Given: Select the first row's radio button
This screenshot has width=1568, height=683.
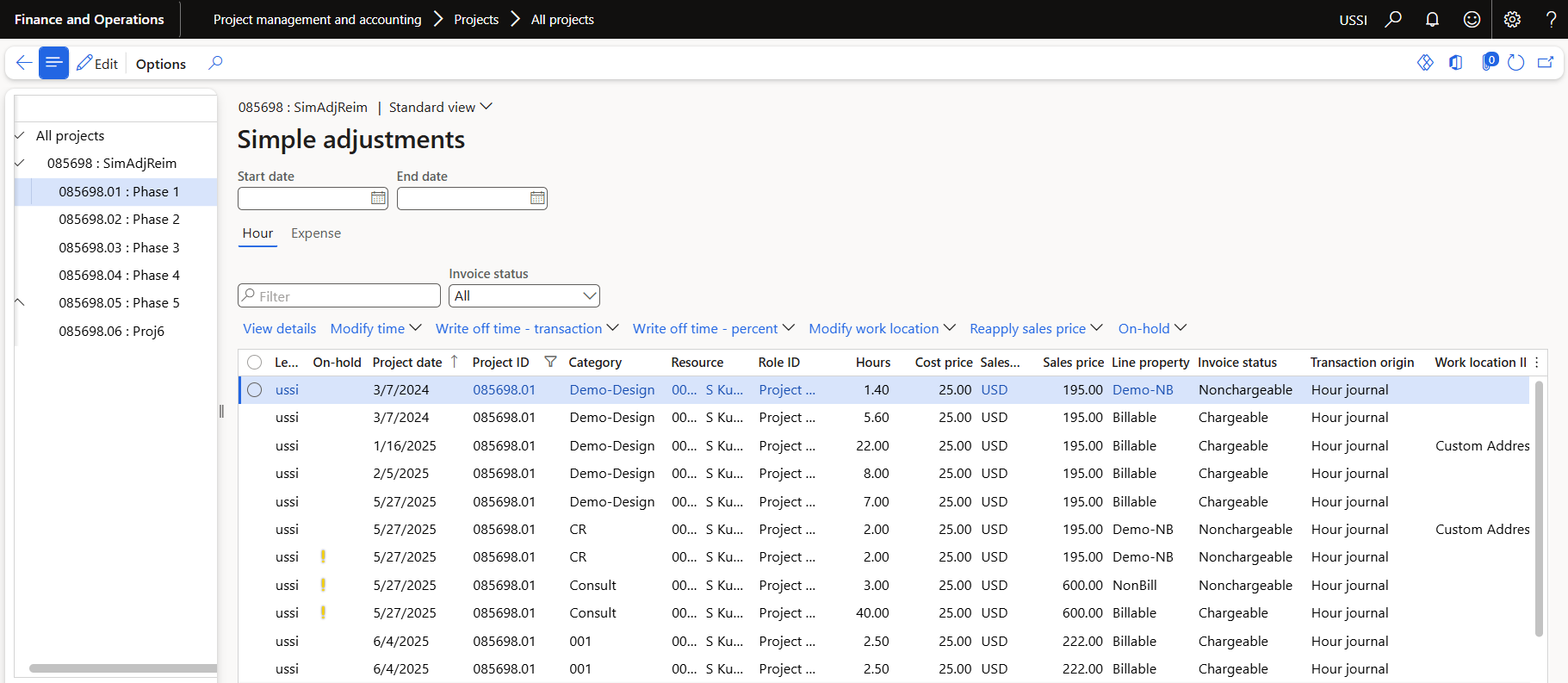Looking at the screenshot, I should (x=254, y=390).
